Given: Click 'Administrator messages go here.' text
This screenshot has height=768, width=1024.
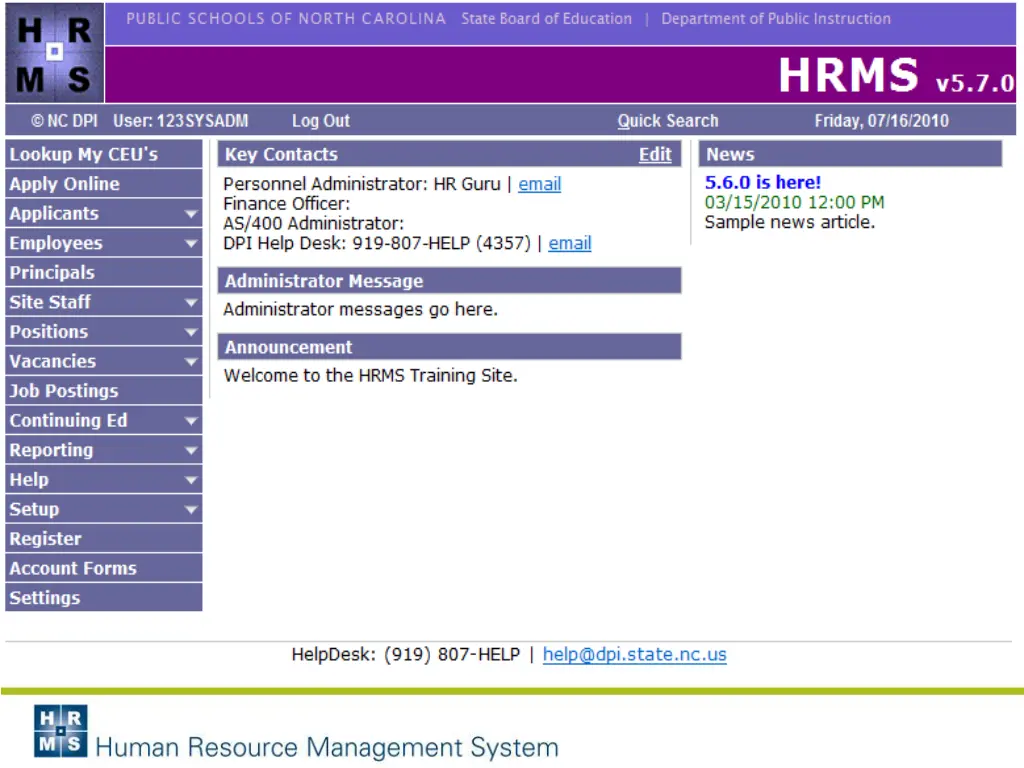Looking at the screenshot, I should [x=360, y=309].
